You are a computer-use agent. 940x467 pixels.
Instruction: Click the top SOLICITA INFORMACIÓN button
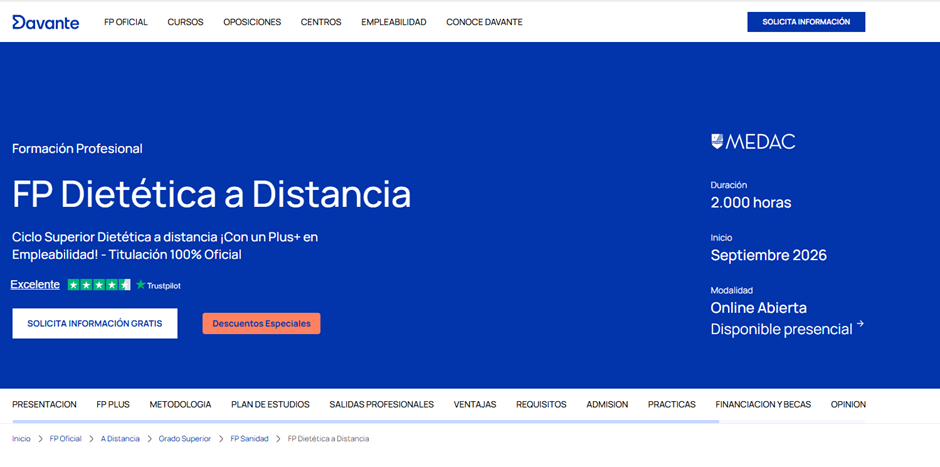(806, 22)
